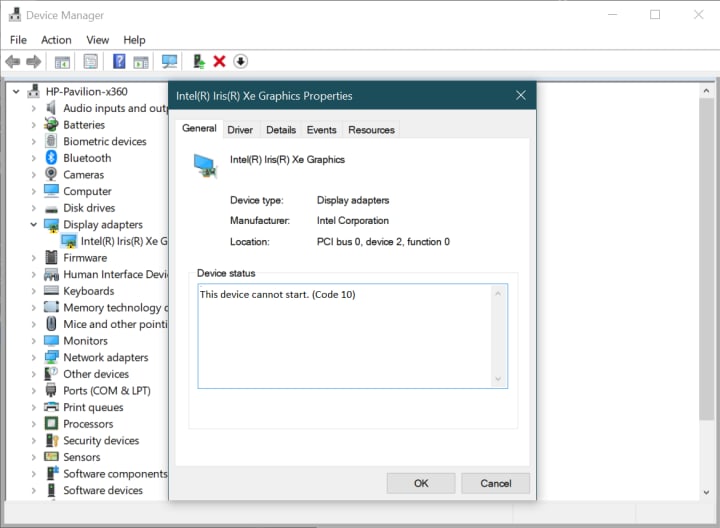Screen dimensions: 720x528
Task: Expand the Computer category arrow
Action: click(x=34, y=191)
